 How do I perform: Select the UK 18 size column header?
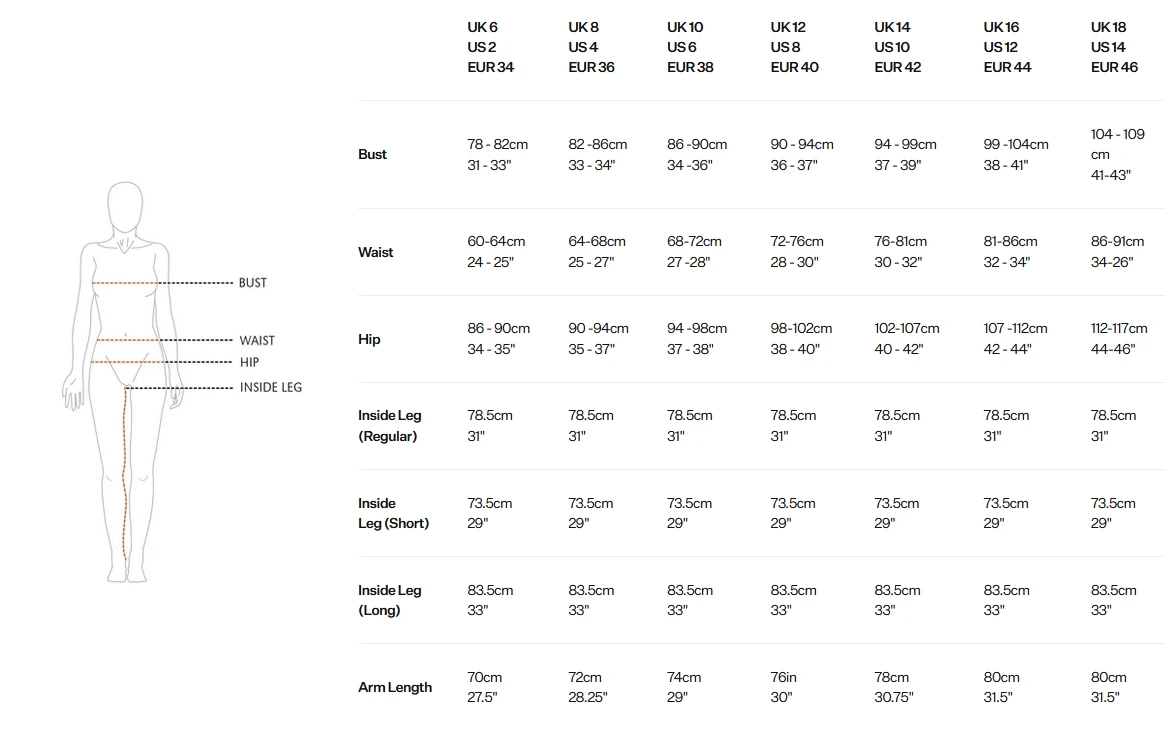point(1114,47)
